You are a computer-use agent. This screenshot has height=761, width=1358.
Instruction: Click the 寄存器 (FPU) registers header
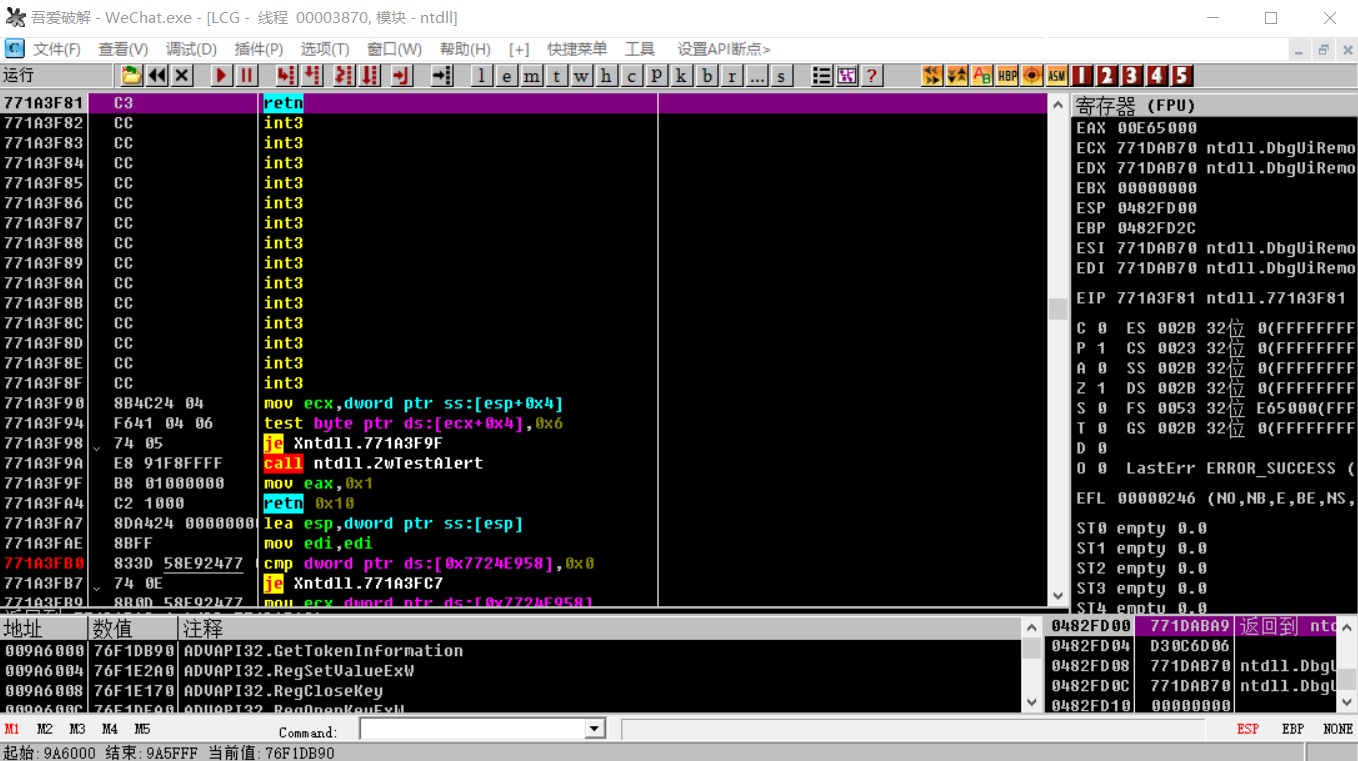click(x=1135, y=105)
